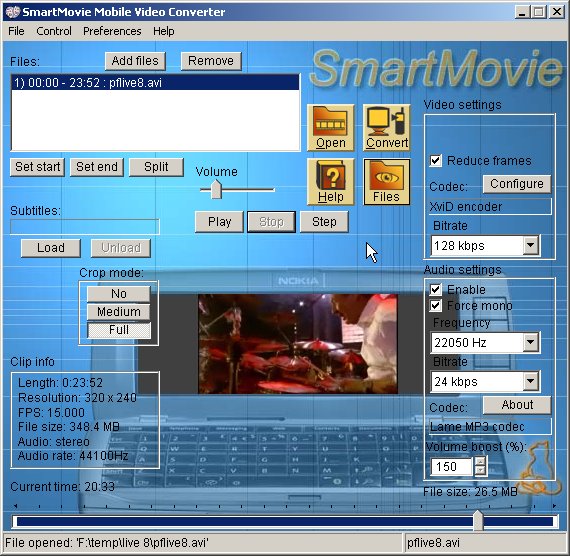Click the Subtitles path field
Viewport: 570px width, 556px height.
coord(85,227)
